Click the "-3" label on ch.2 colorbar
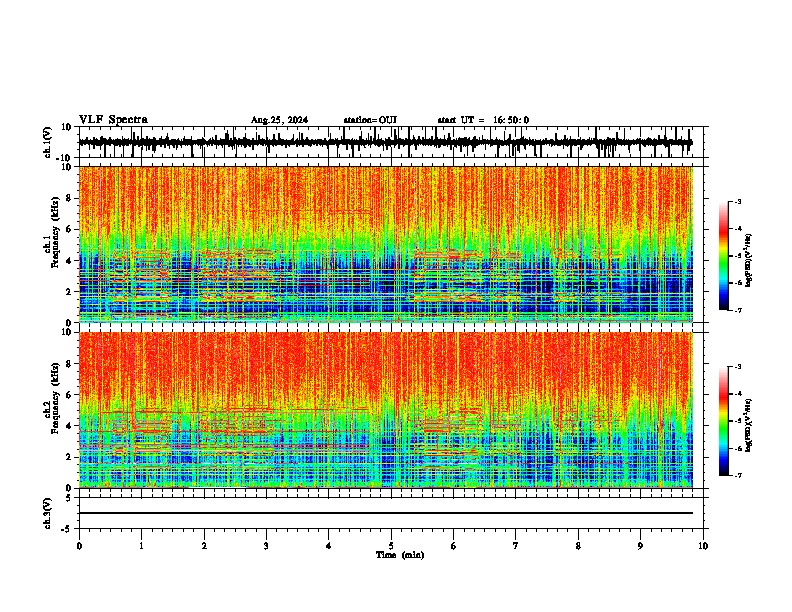The image size is (792, 612). coord(738,367)
